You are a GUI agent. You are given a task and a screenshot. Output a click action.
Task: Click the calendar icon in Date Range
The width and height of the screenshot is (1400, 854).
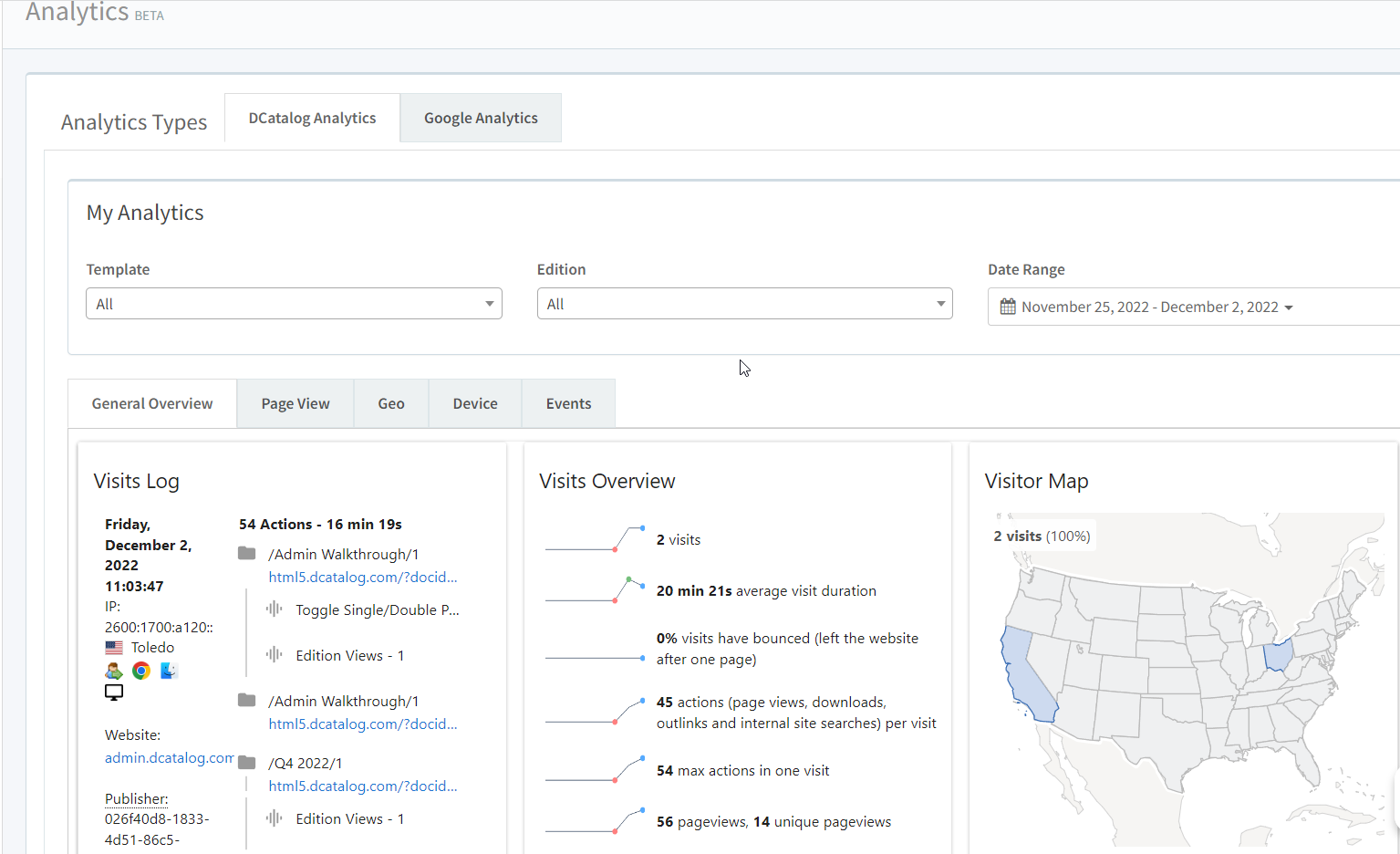(1007, 307)
